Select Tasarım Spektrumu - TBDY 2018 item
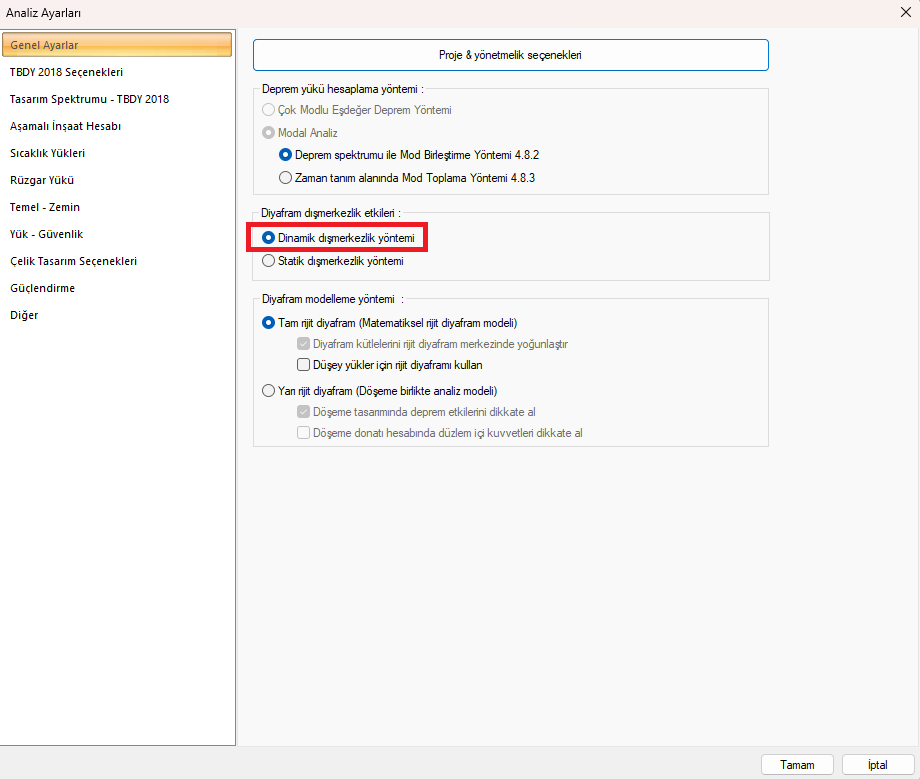The height and width of the screenshot is (779, 920). 89,99
